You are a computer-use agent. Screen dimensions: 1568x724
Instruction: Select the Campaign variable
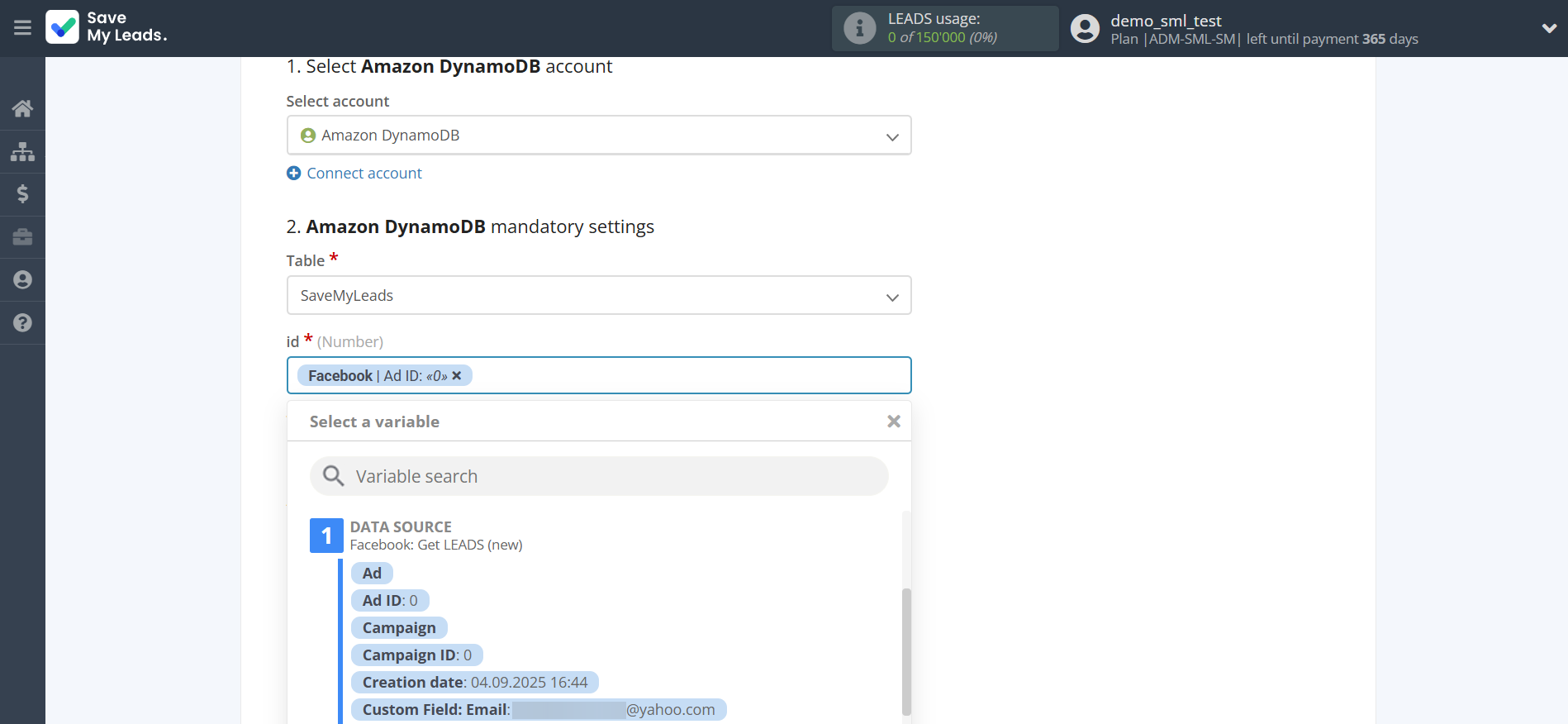(x=399, y=628)
